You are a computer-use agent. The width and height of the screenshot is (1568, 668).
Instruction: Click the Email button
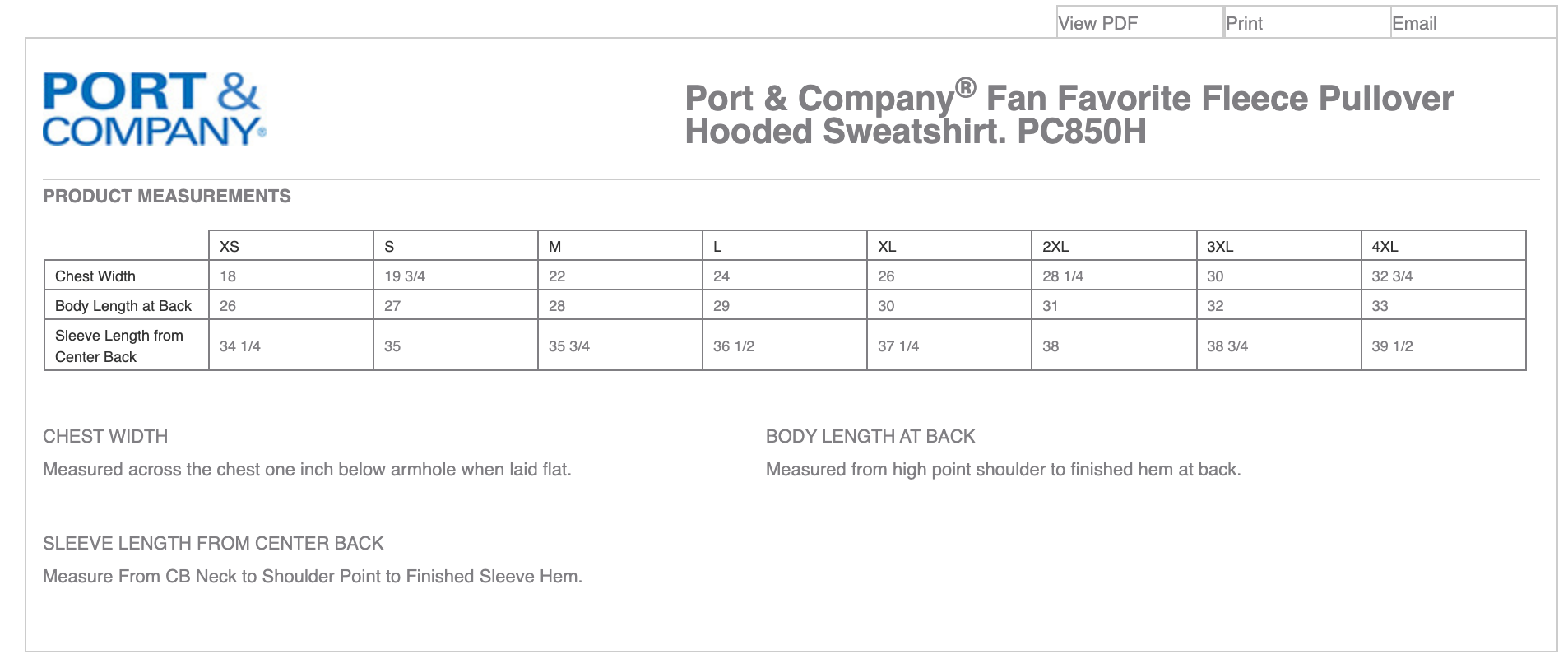(x=1414, y=23)
